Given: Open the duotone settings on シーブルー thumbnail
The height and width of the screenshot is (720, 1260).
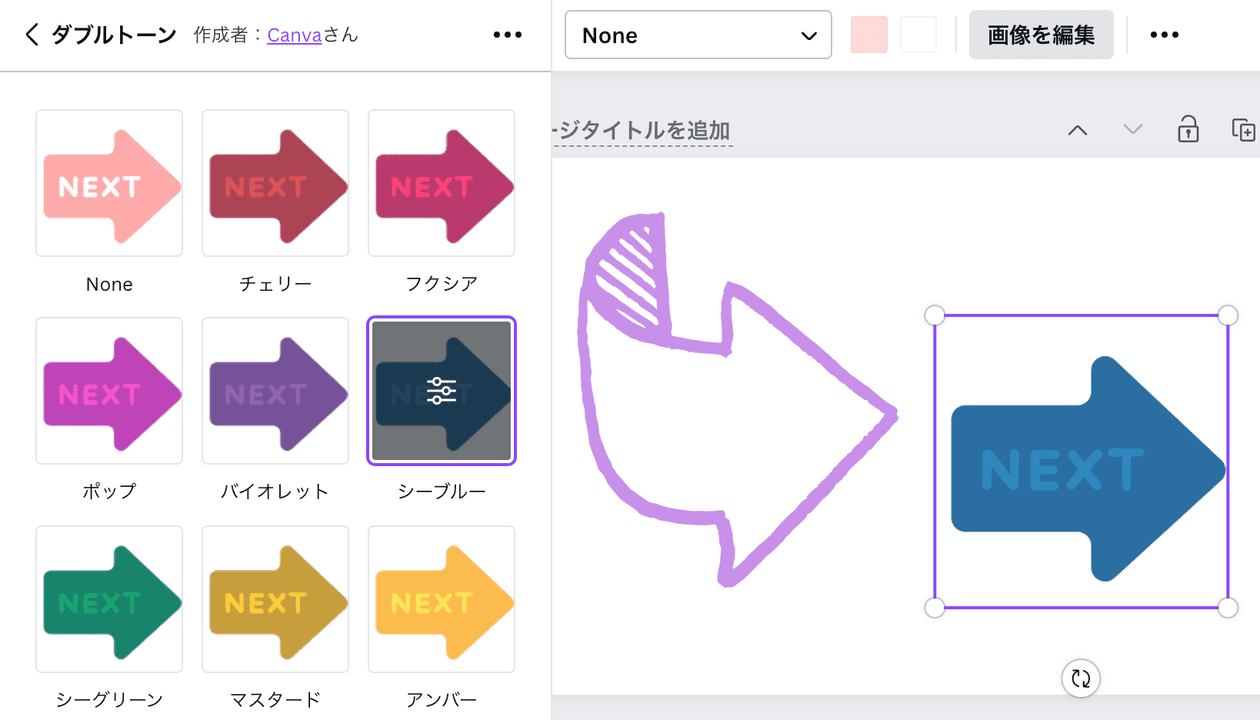Looking at the screenshot, I should pos(441,390).
